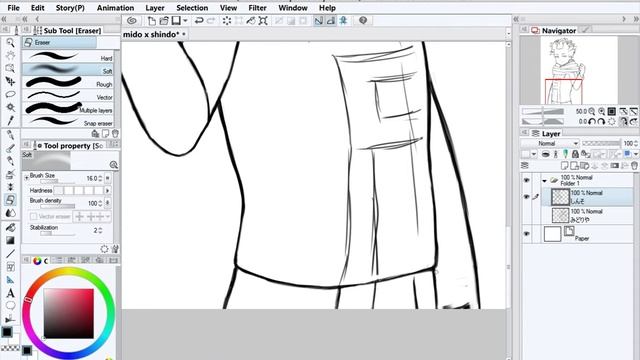
Task: Choose the Multiple layers eraser
Action: tap(68, 109)
